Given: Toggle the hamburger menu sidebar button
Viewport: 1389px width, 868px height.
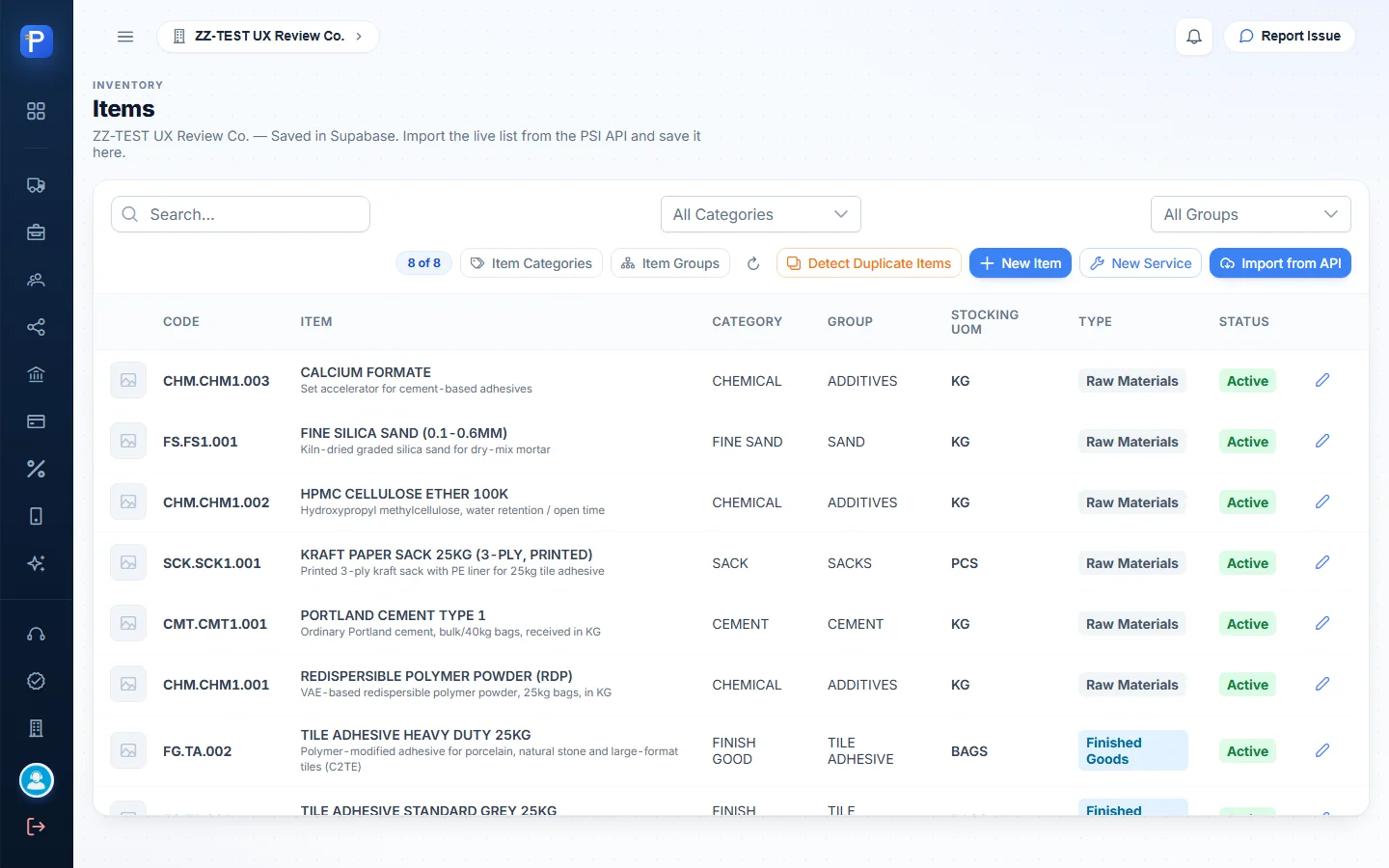Looking at the screenshot, I should pyautogui.click(x=125, y=37).
